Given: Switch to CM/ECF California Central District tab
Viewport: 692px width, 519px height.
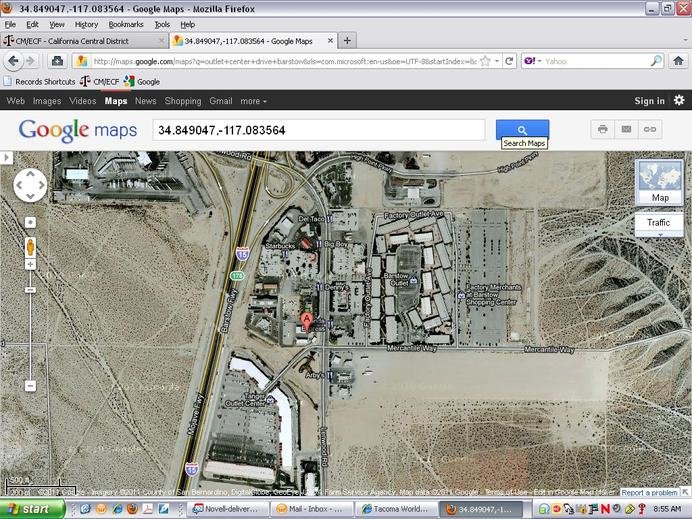Looking at the screenshot, I should pyautogui.click(x=84, y=41).
